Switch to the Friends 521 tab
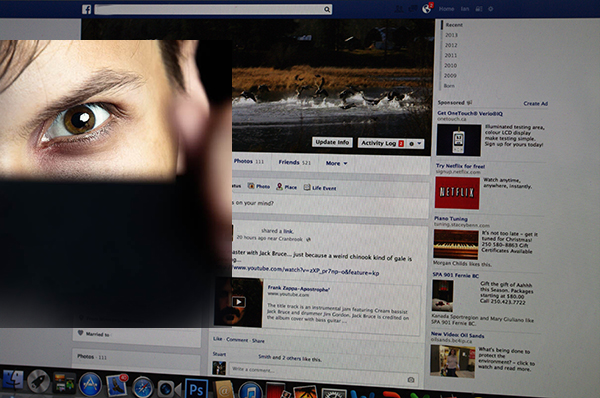Viewport: 600px width, 398px height. [x=294, y=162]
